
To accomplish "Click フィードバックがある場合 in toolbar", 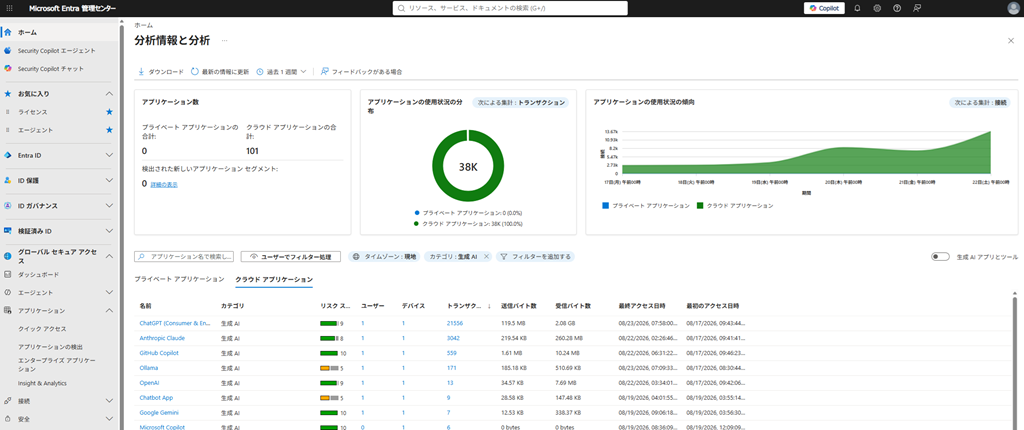I will pos(361,72).
